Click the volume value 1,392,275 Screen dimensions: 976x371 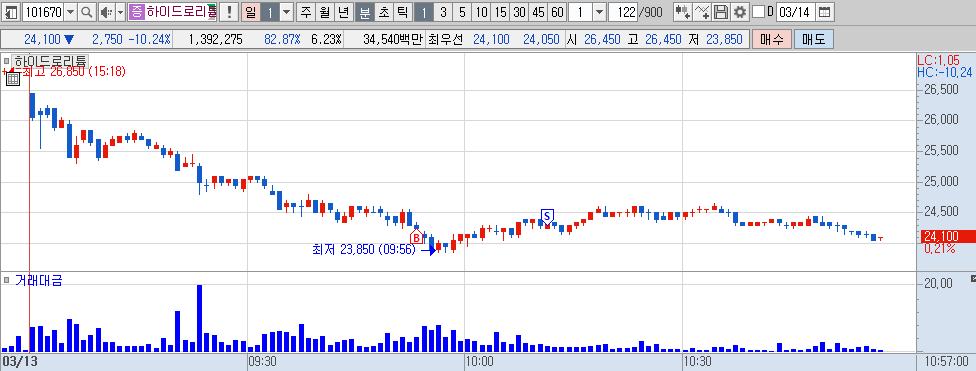[x=215, y=40]
